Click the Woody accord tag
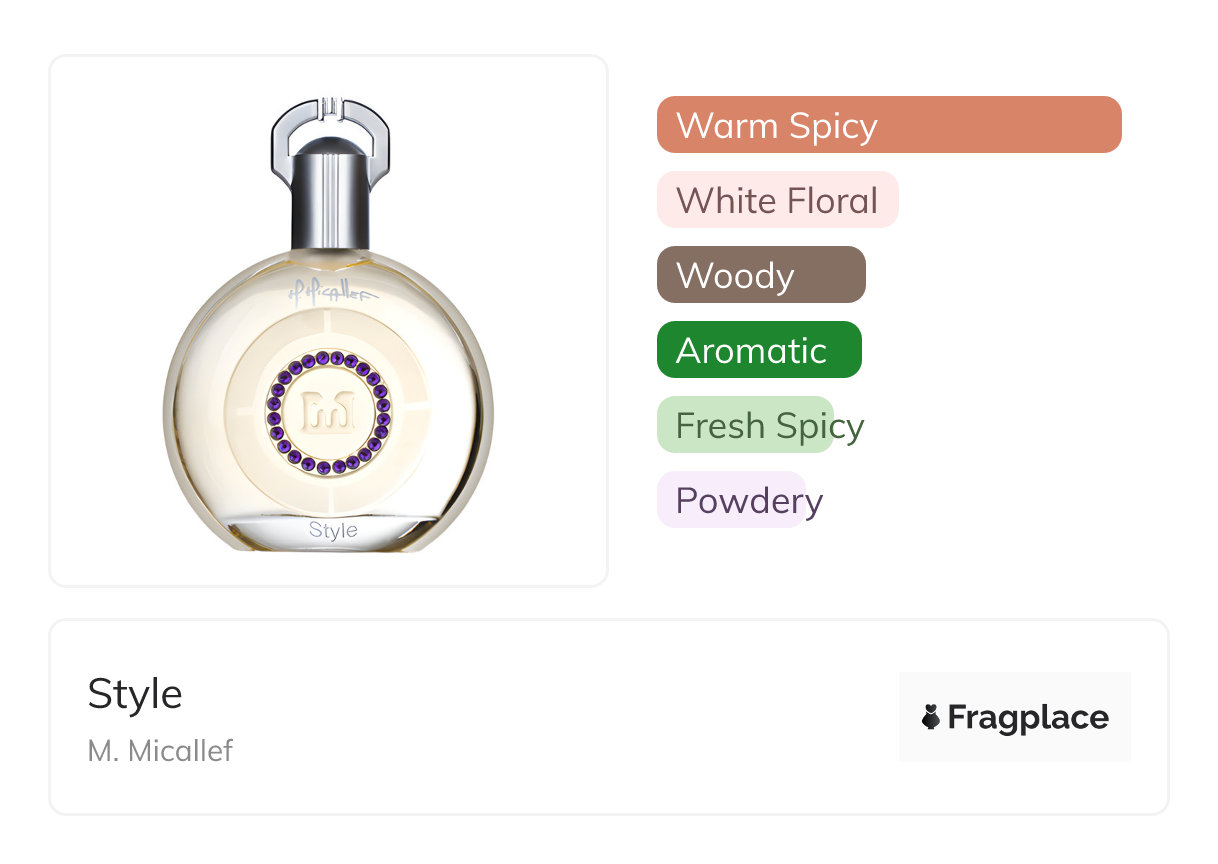 tap(760, 275)
